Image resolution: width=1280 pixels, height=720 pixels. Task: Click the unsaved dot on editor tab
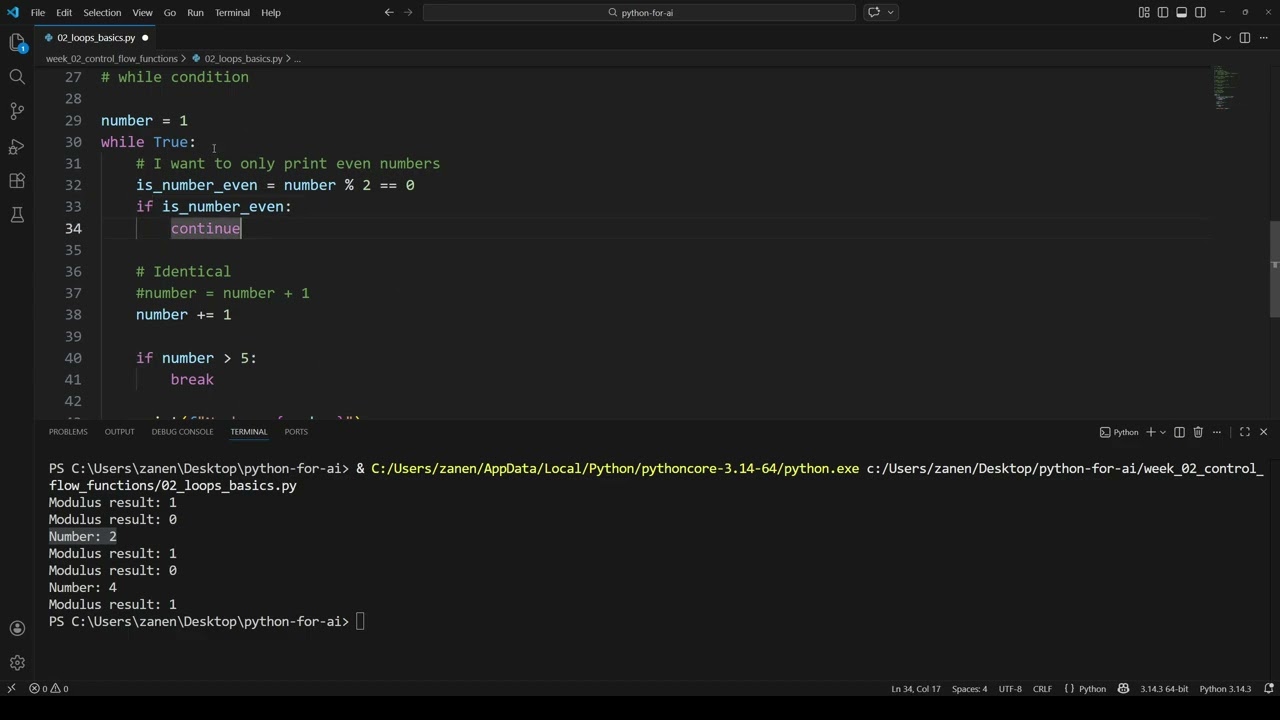[145, 38]
